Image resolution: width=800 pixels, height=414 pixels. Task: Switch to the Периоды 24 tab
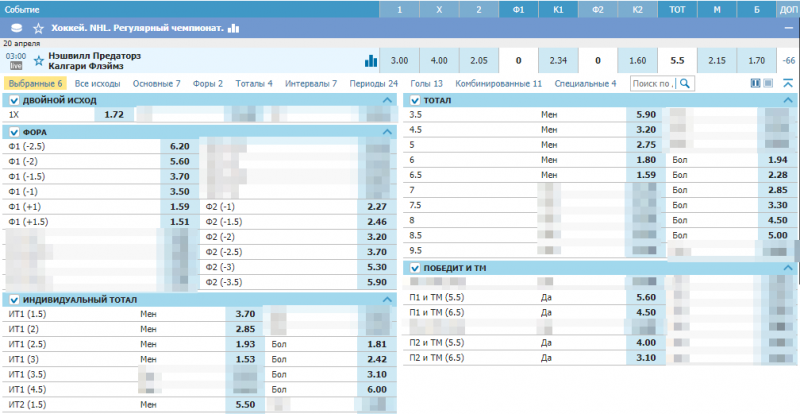pyautogui.click(x=373, y=83)
